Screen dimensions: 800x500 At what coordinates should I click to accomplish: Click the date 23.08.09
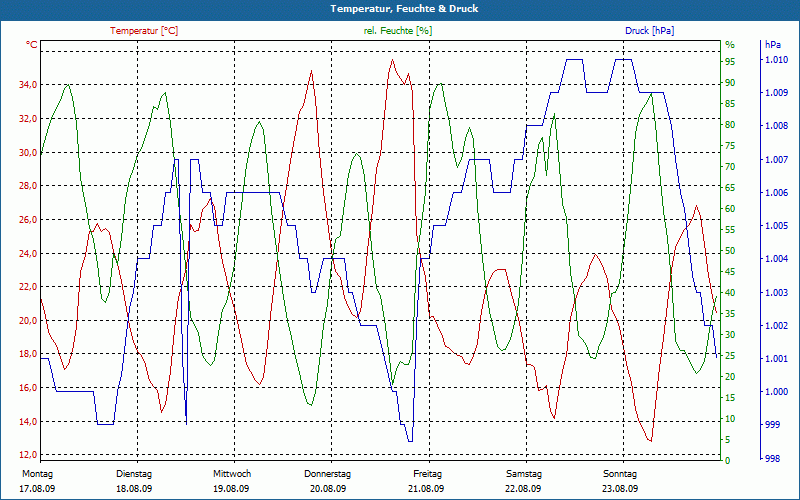click(620, 489)
